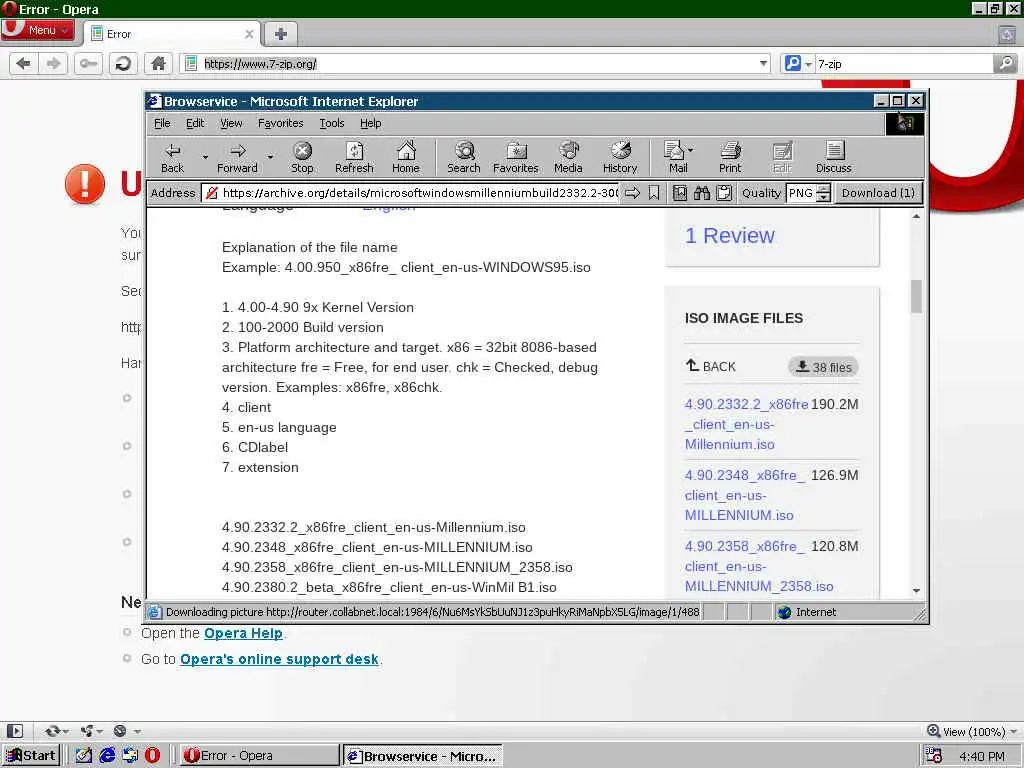Expand the Mail button dropdown arrow
The height and width of the screenshot is (768, 1024).
691,150
